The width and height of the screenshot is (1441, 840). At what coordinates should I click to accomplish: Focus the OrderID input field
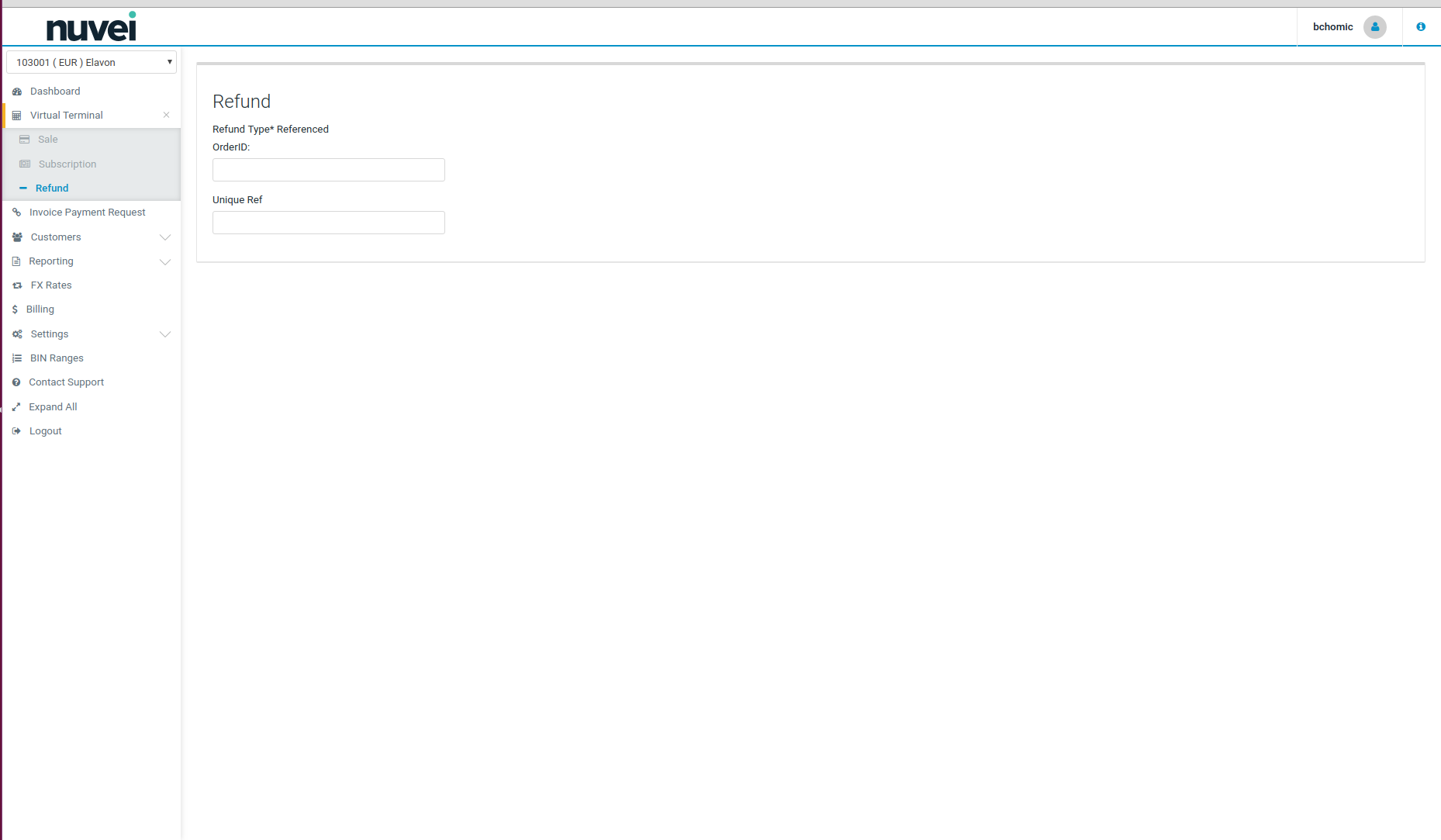(329, 170)
